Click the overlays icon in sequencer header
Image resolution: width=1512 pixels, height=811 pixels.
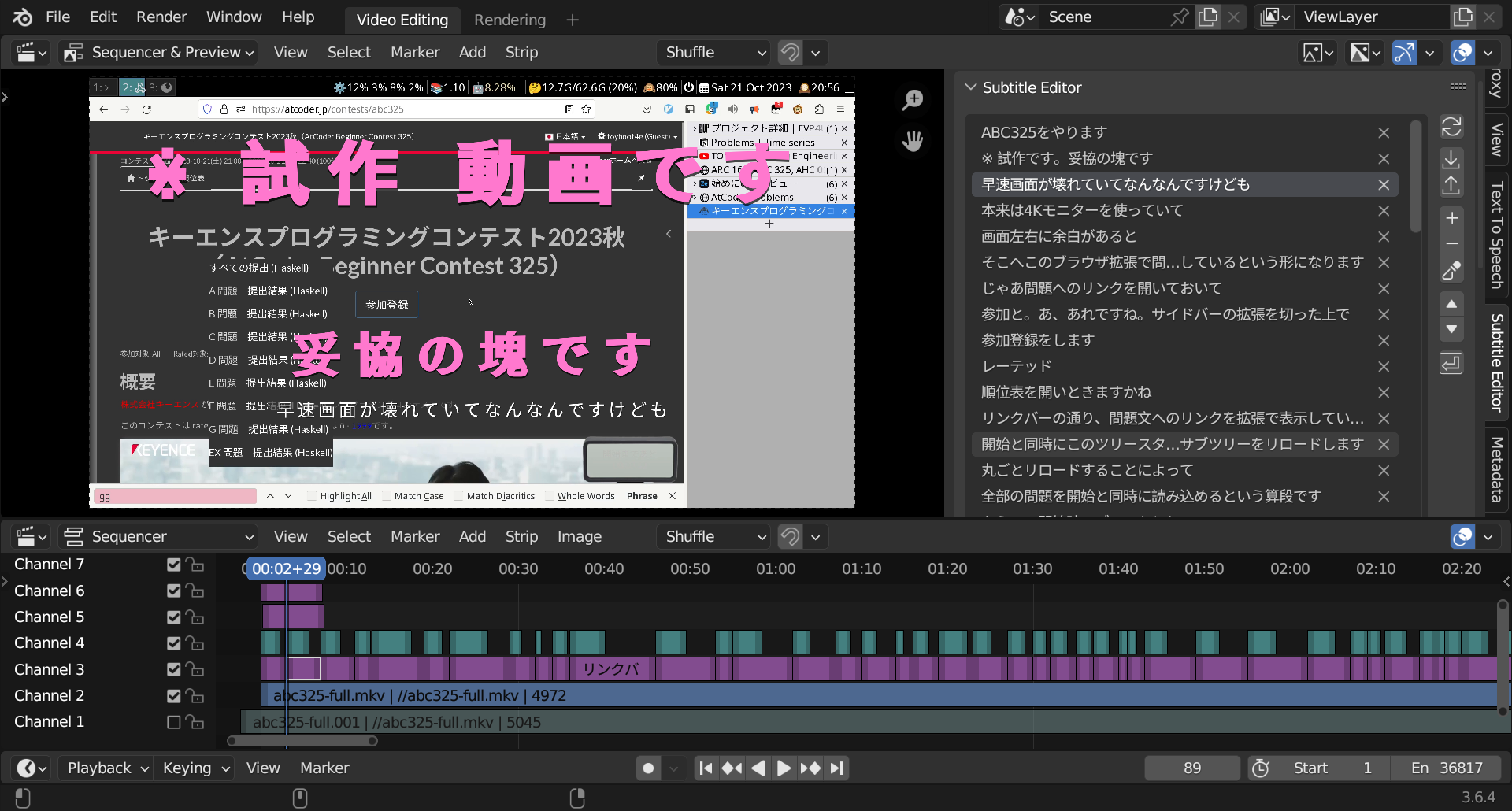click(1462, 537)
